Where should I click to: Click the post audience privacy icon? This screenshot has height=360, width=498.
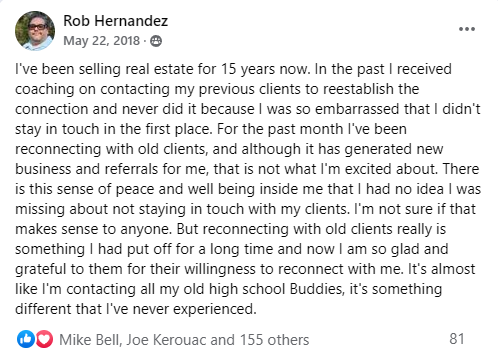(156, 41)
